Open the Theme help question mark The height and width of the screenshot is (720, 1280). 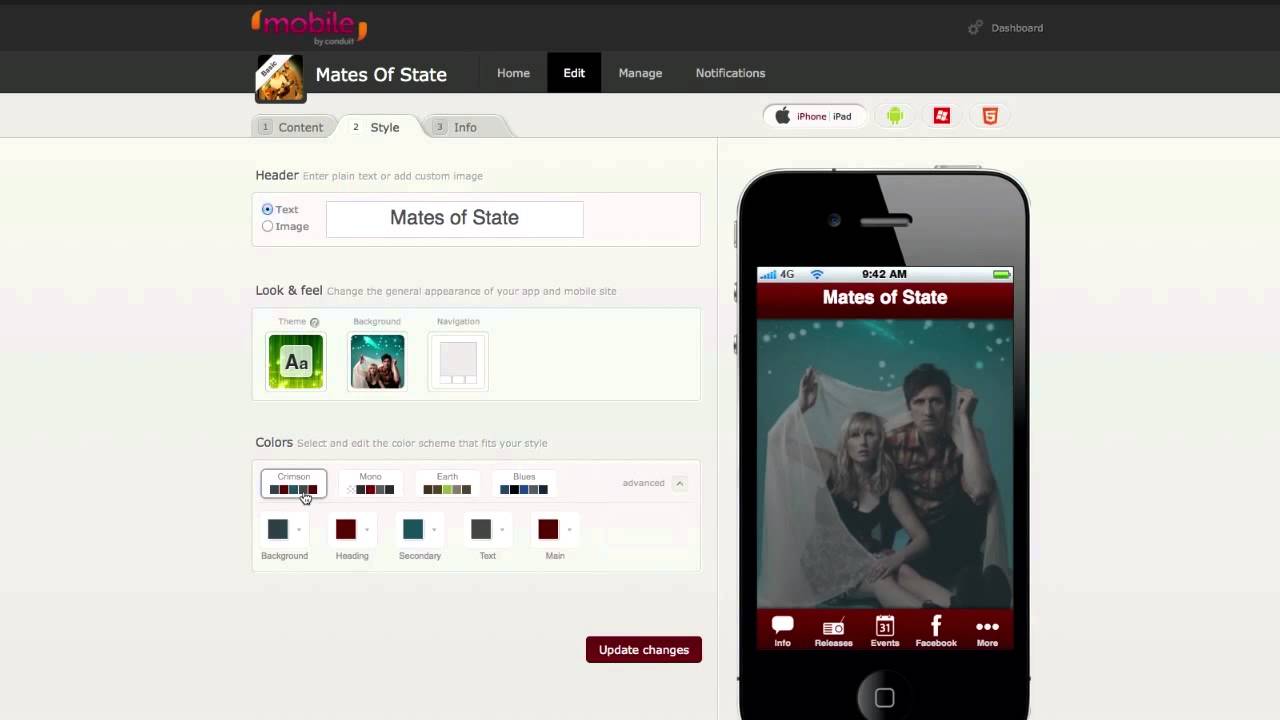[314, 322]
